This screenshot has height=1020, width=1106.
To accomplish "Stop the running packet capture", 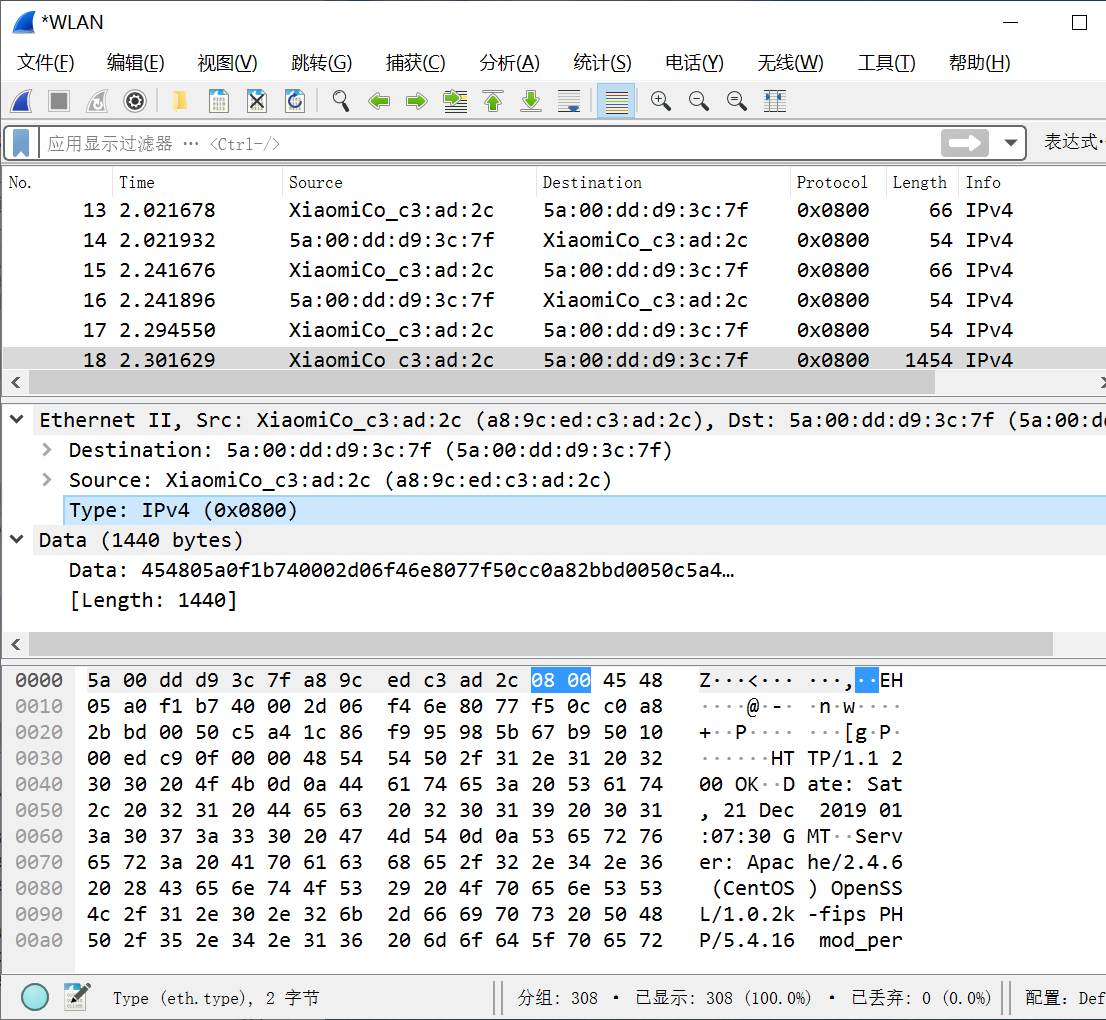I will pos(59,101).
